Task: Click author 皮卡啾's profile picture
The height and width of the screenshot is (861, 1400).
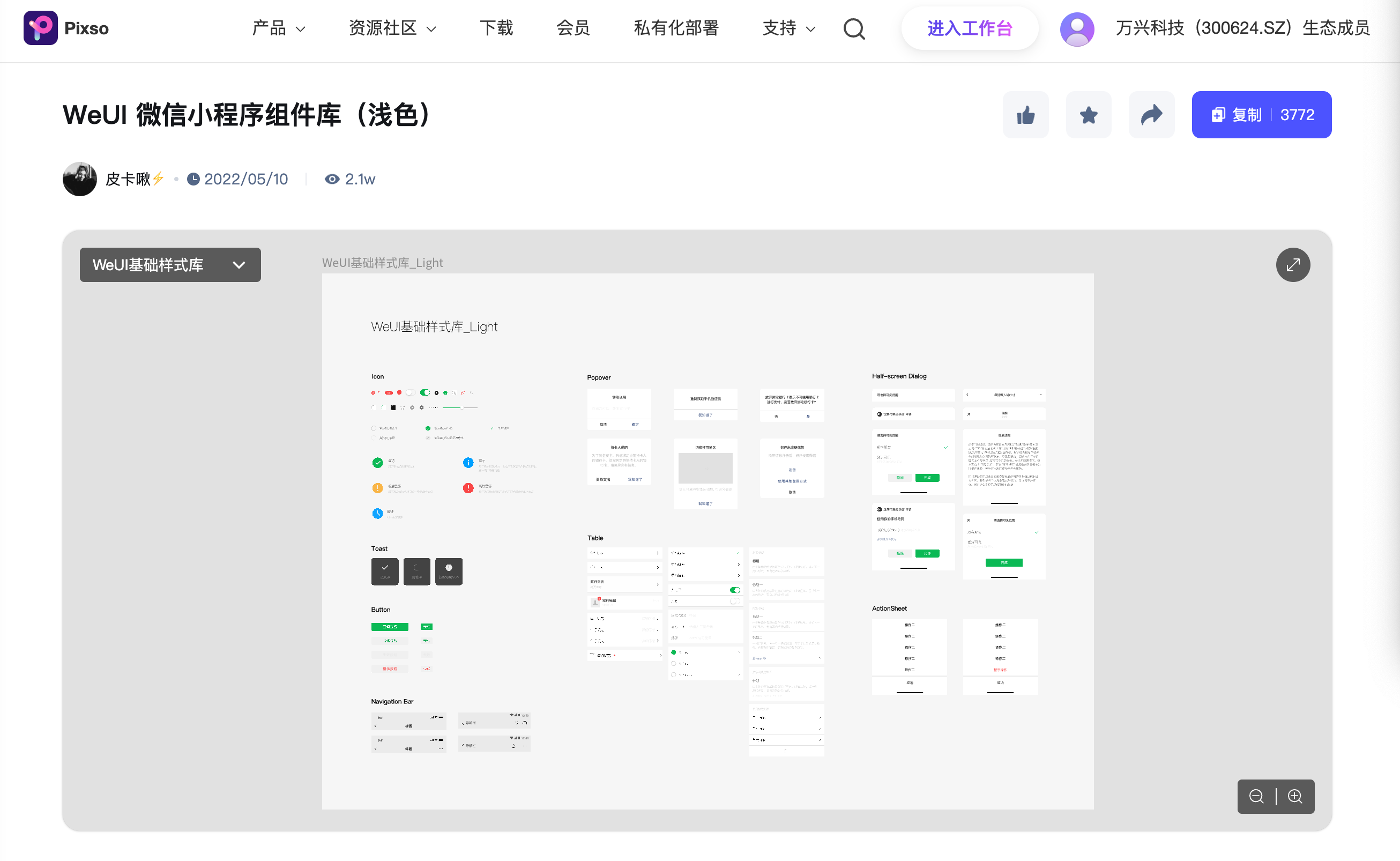Action: pyautogui.click(x=80, y=179)
